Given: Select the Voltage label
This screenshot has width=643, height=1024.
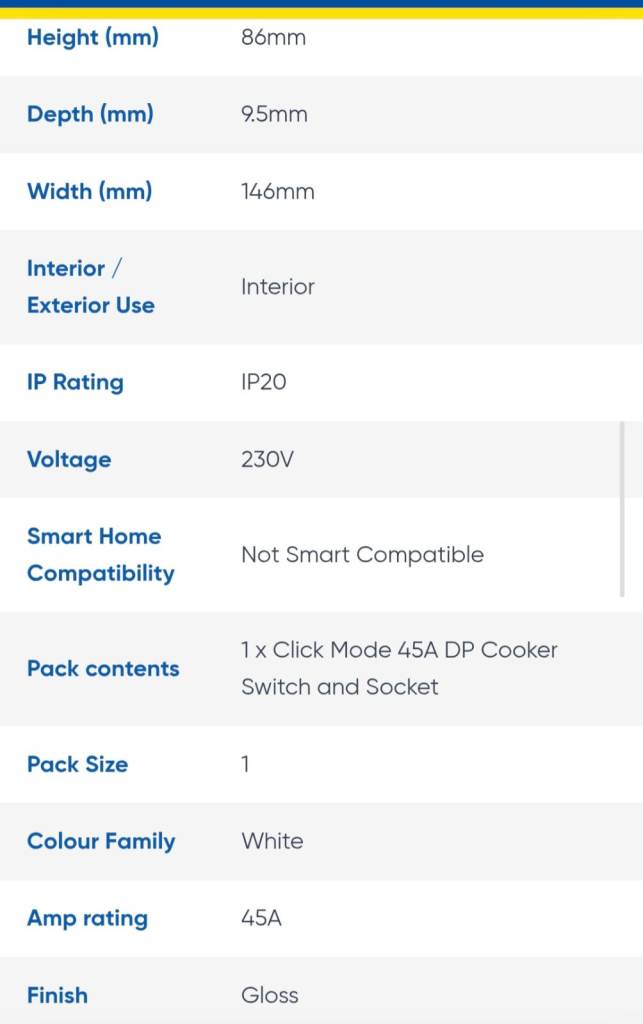Looking at the screenshot, I should click(x=69, y=459).
